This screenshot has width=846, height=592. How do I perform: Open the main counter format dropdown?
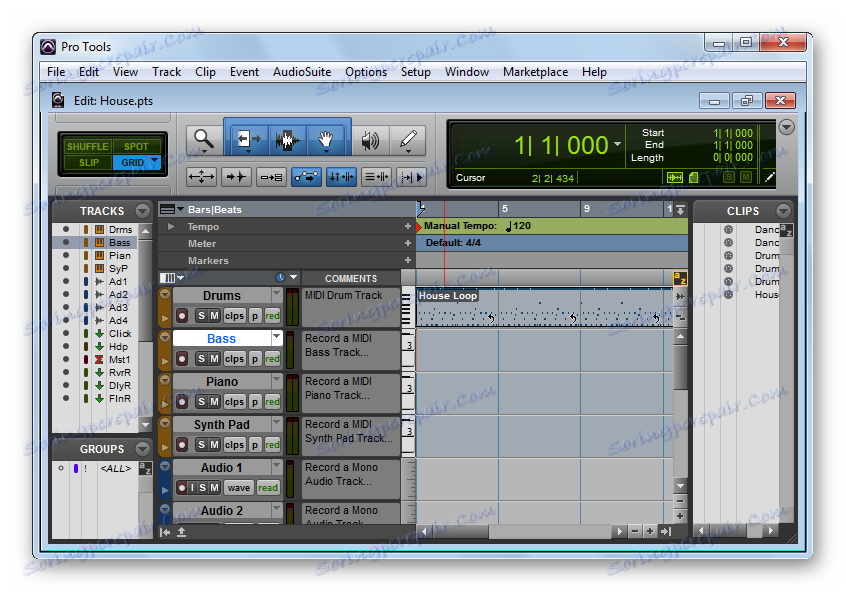(617, 144)
